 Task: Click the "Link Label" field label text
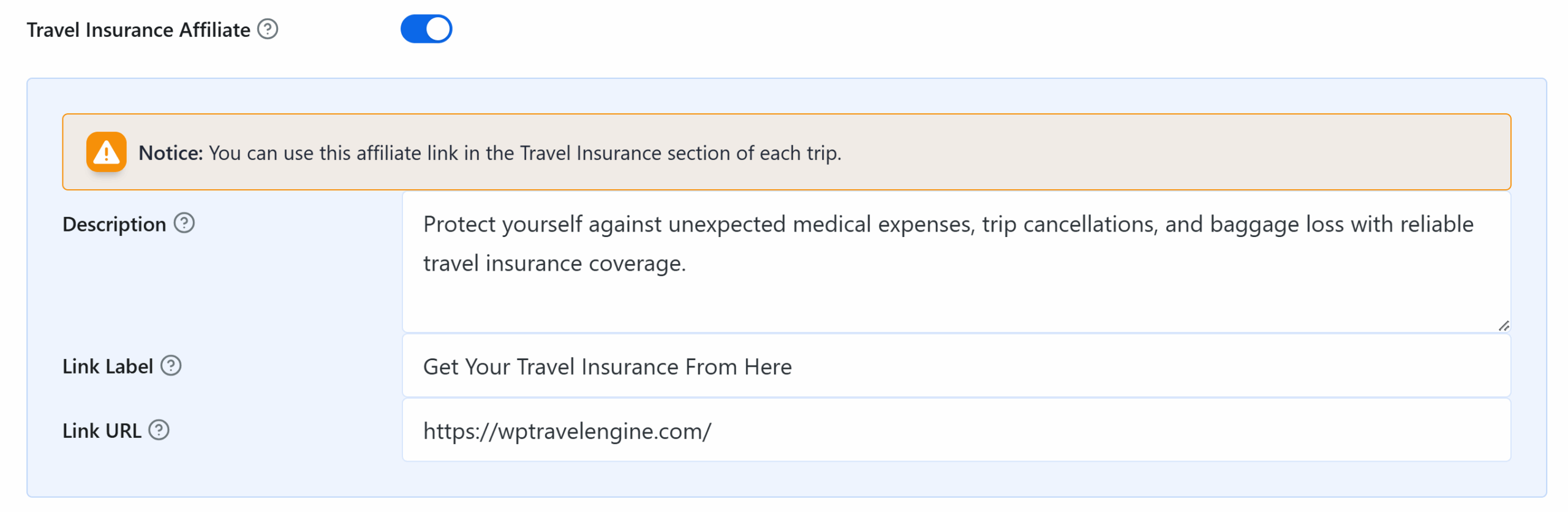[108, 366]
